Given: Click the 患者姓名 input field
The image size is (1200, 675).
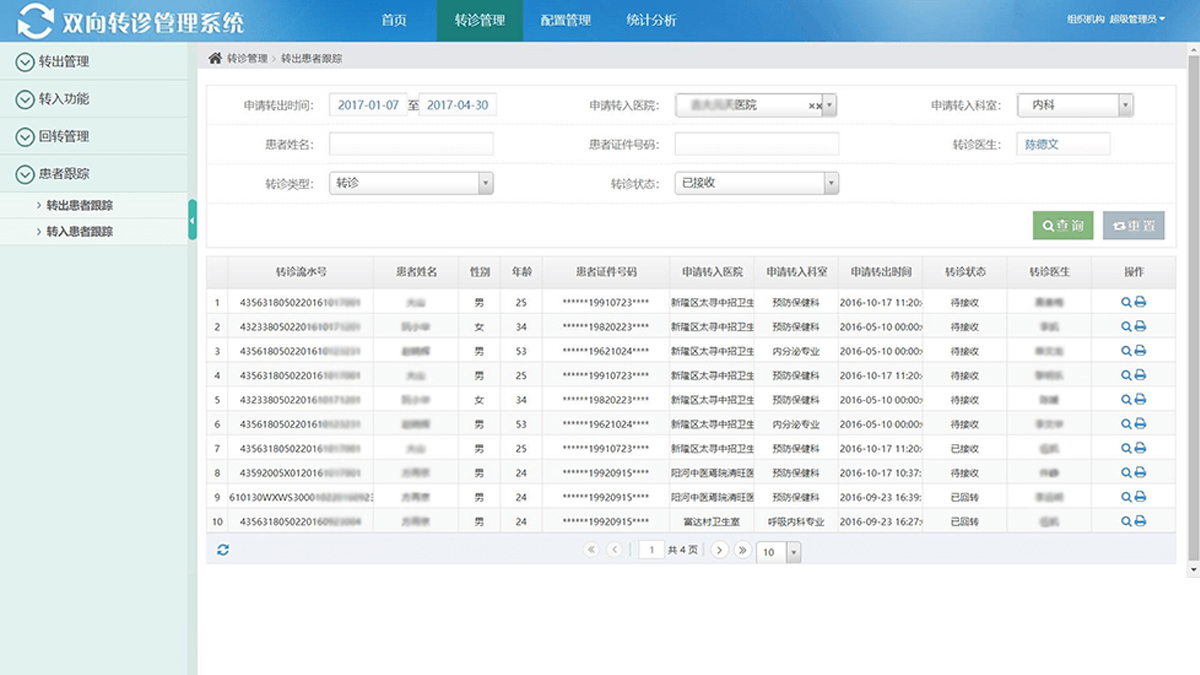Looking at the screenshot, I should click(411, 145).
